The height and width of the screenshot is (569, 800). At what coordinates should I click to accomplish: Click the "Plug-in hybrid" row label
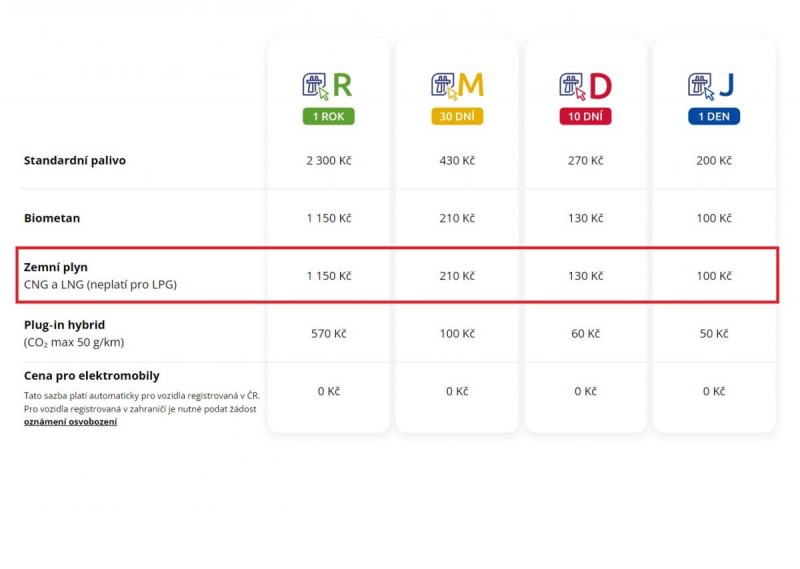pyautogui.click(x=64, y=325)
